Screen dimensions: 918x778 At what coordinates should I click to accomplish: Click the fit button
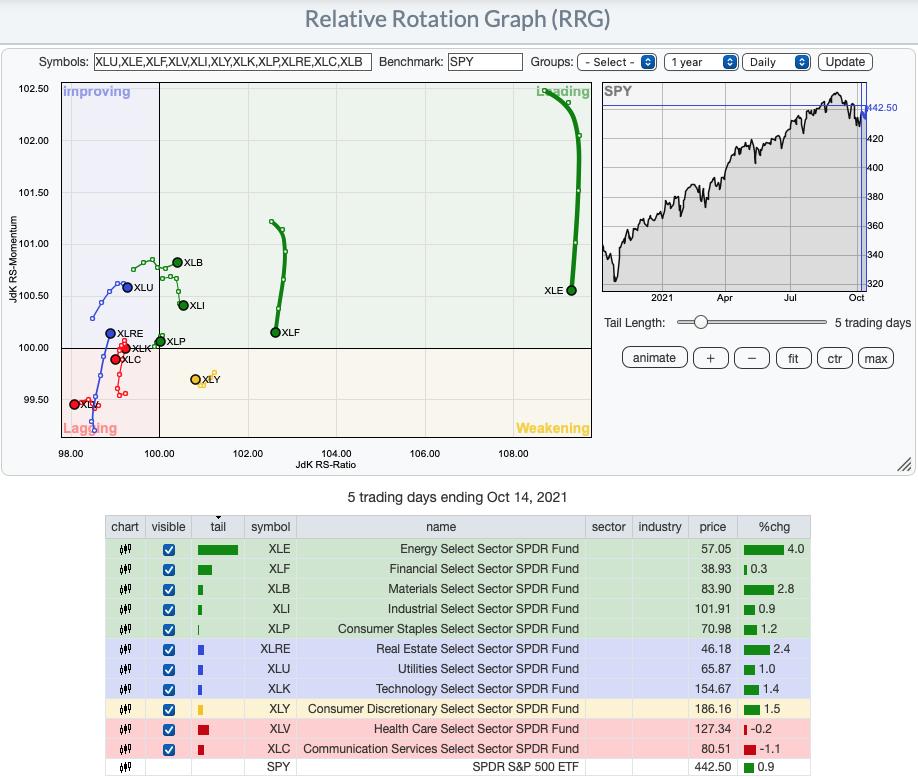(793, 358)
